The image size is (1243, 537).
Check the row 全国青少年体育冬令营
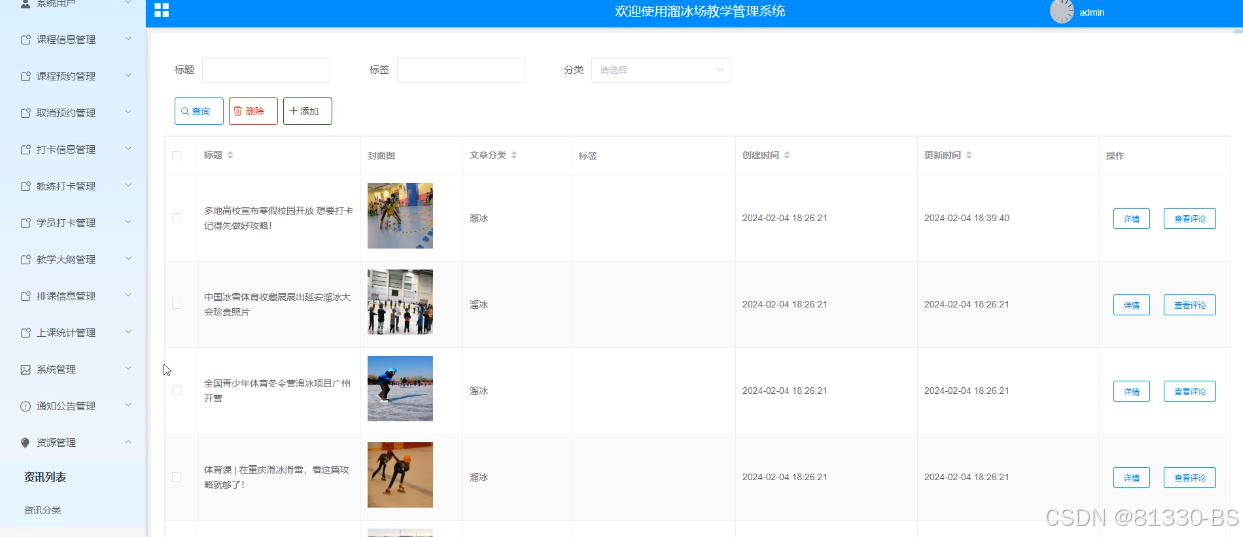click(x=177, y=390)
